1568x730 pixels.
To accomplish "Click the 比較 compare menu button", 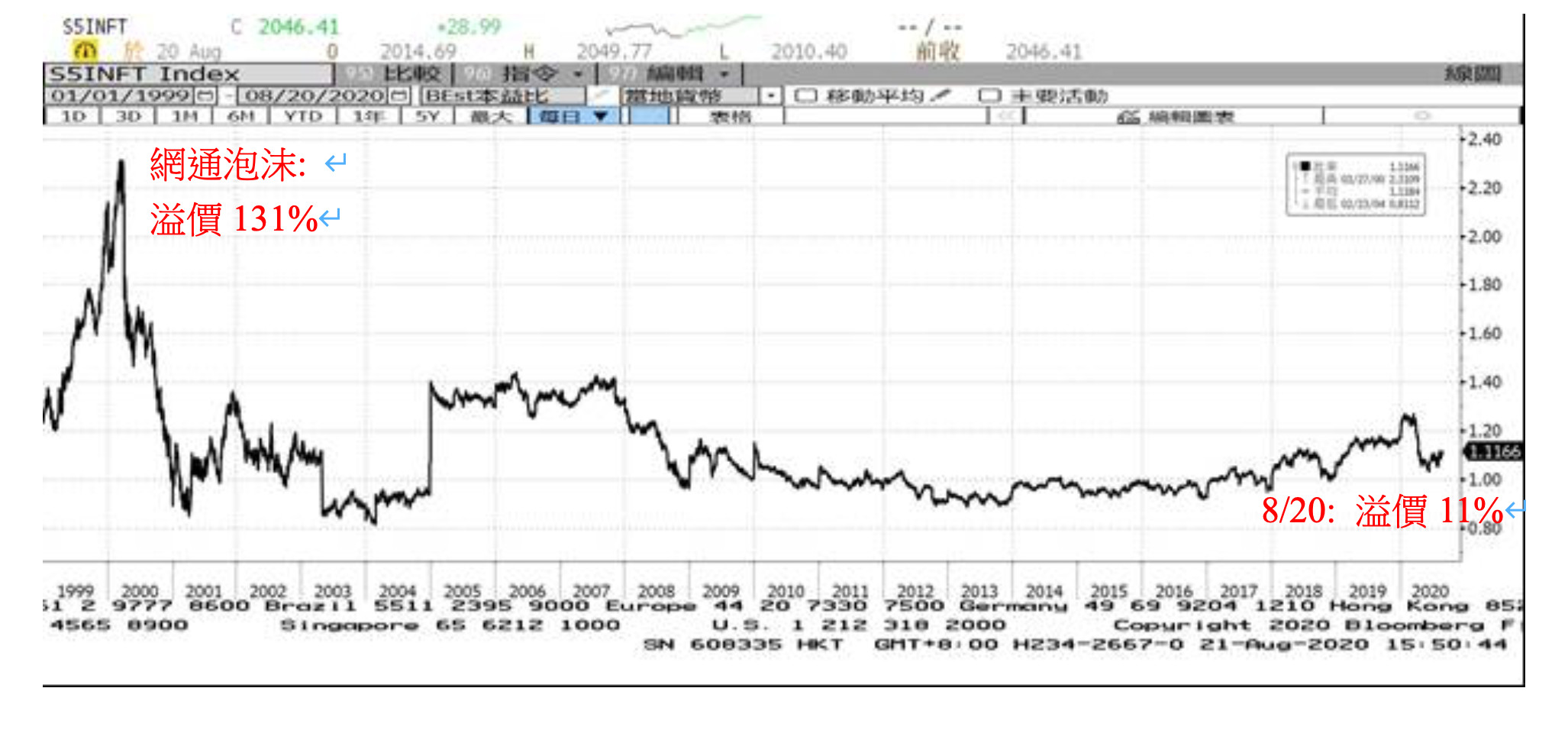I will tap(393, 74).
